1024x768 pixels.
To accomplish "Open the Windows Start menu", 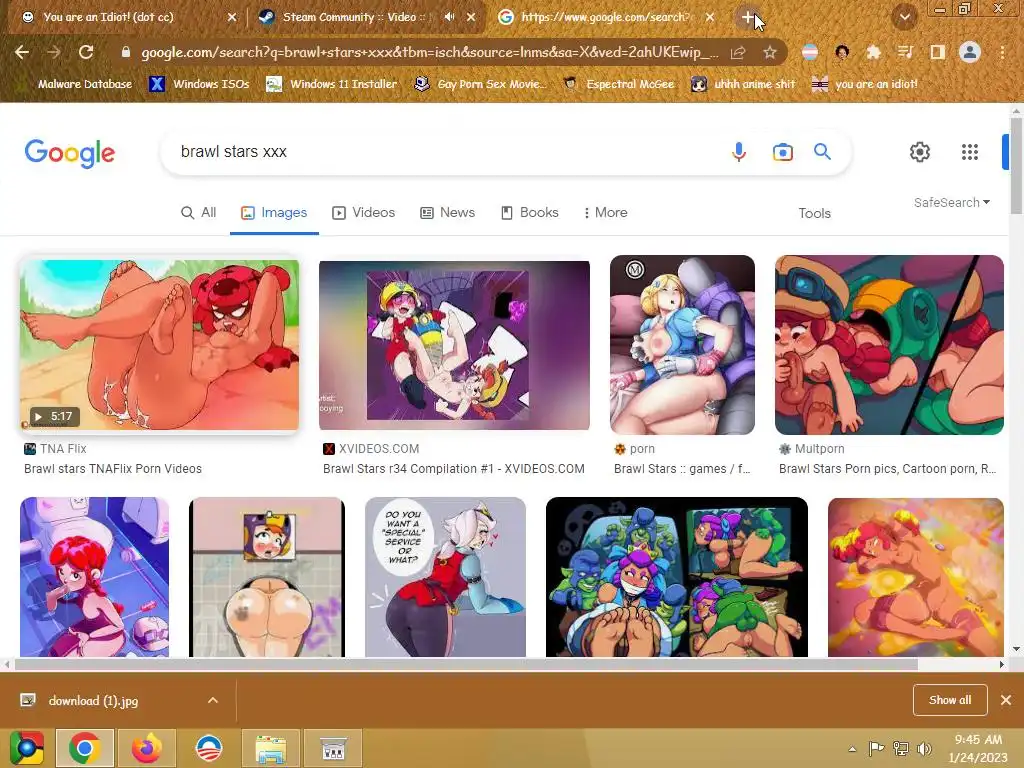I will click(26, 748).
